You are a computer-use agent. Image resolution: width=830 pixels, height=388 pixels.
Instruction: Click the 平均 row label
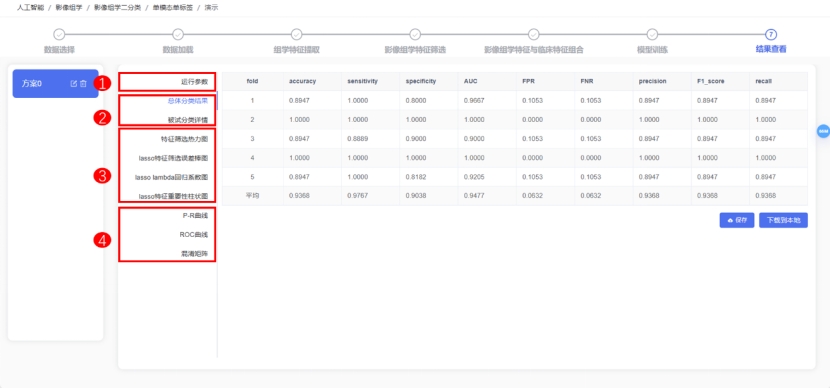point(252,196)
